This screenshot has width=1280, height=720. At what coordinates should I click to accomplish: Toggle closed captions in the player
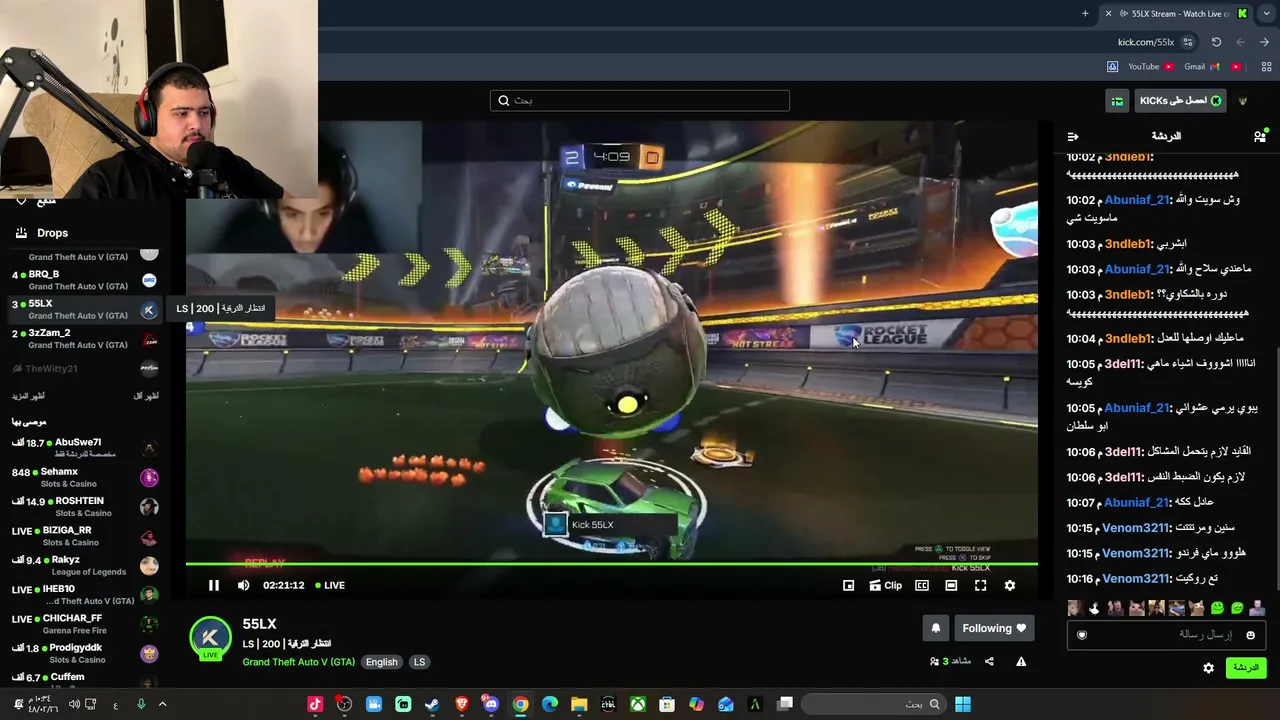922,586
